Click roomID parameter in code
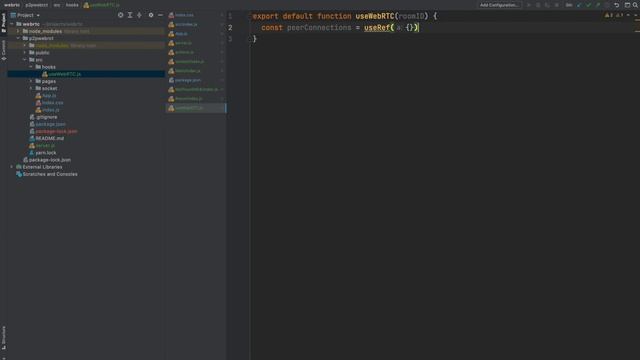This screenshot has height=360, width=640. (411, 16)
